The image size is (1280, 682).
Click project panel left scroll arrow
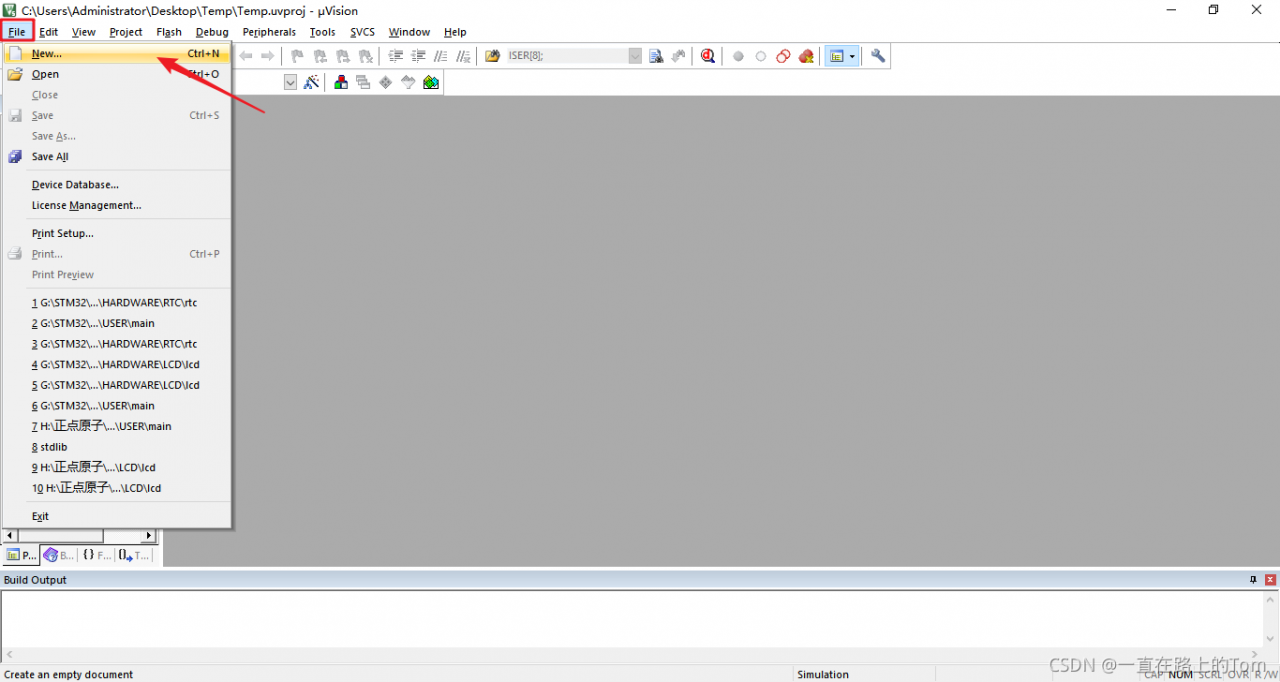pos(10,536)
